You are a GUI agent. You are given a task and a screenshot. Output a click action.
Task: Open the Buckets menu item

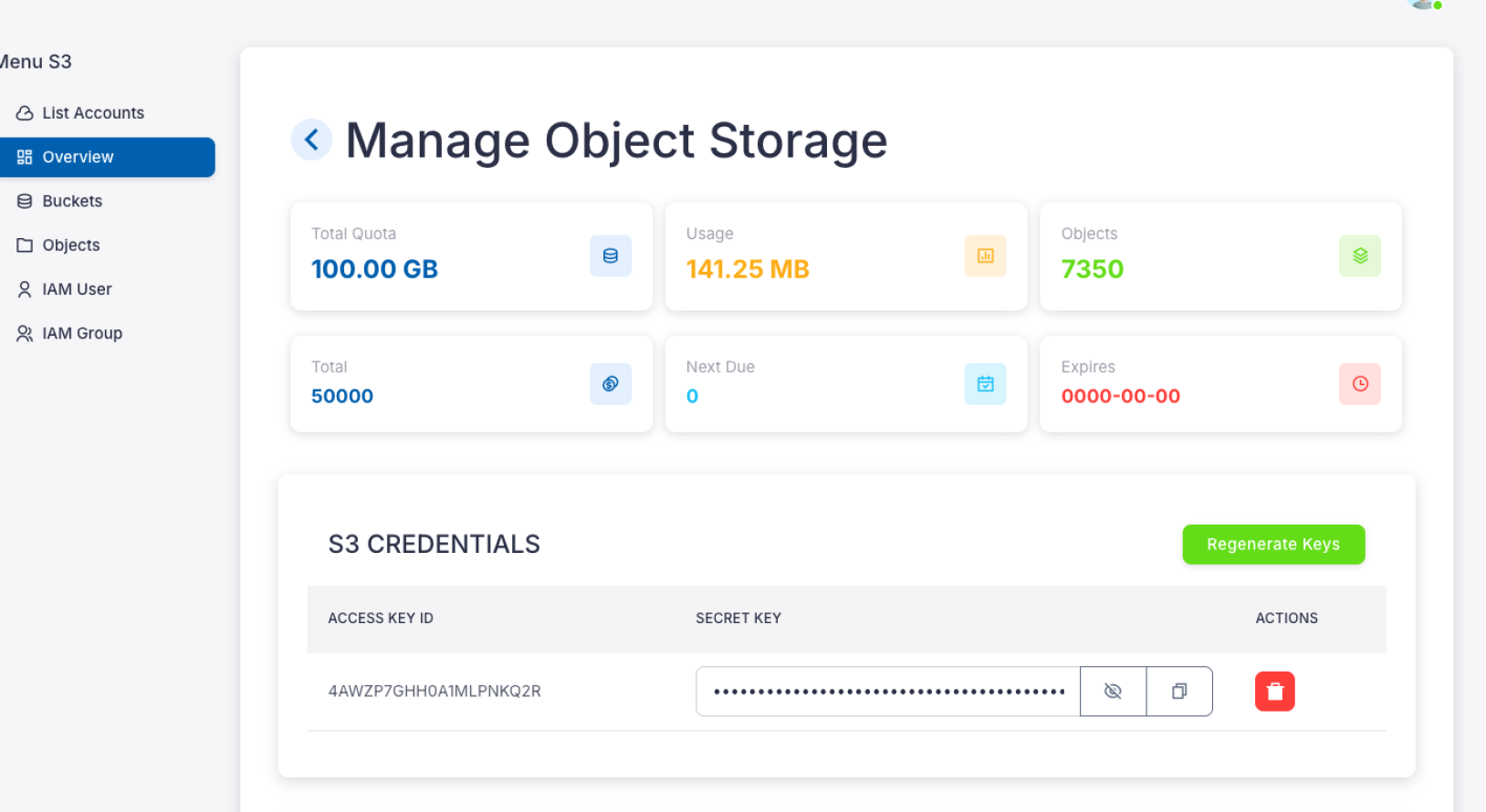click(x=108, y=201)
